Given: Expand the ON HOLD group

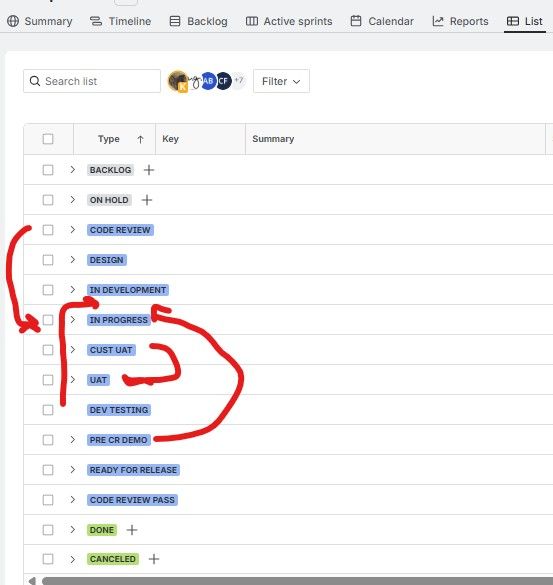Looking at the screenshot, I should coord(72,200).
